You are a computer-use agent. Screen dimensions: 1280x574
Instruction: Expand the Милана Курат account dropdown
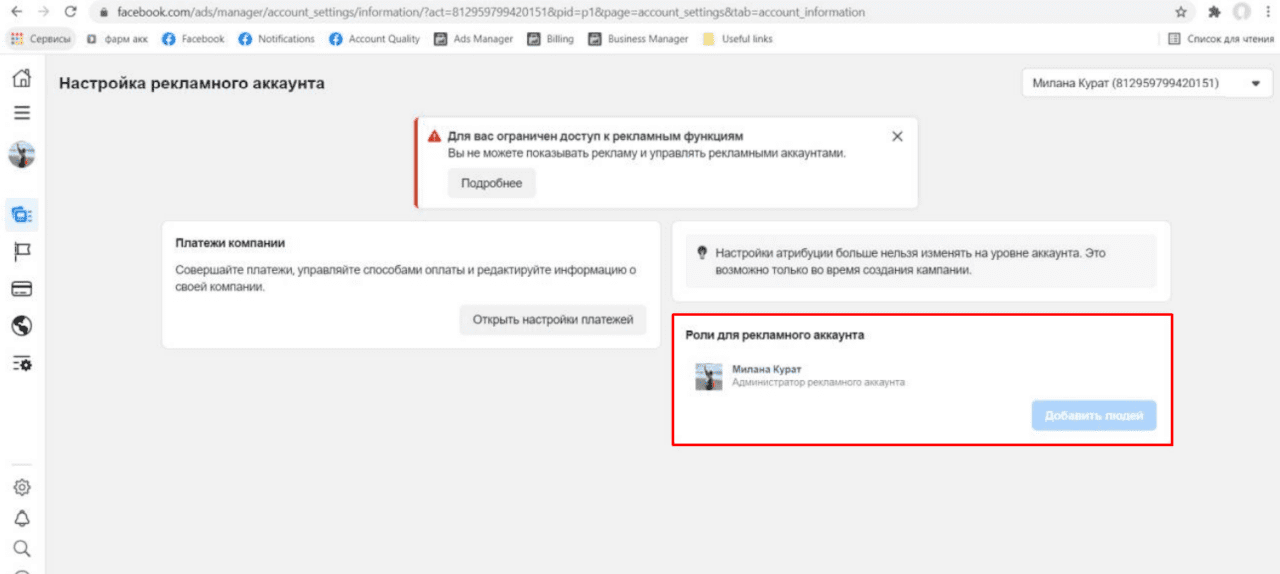[1146, 84]
